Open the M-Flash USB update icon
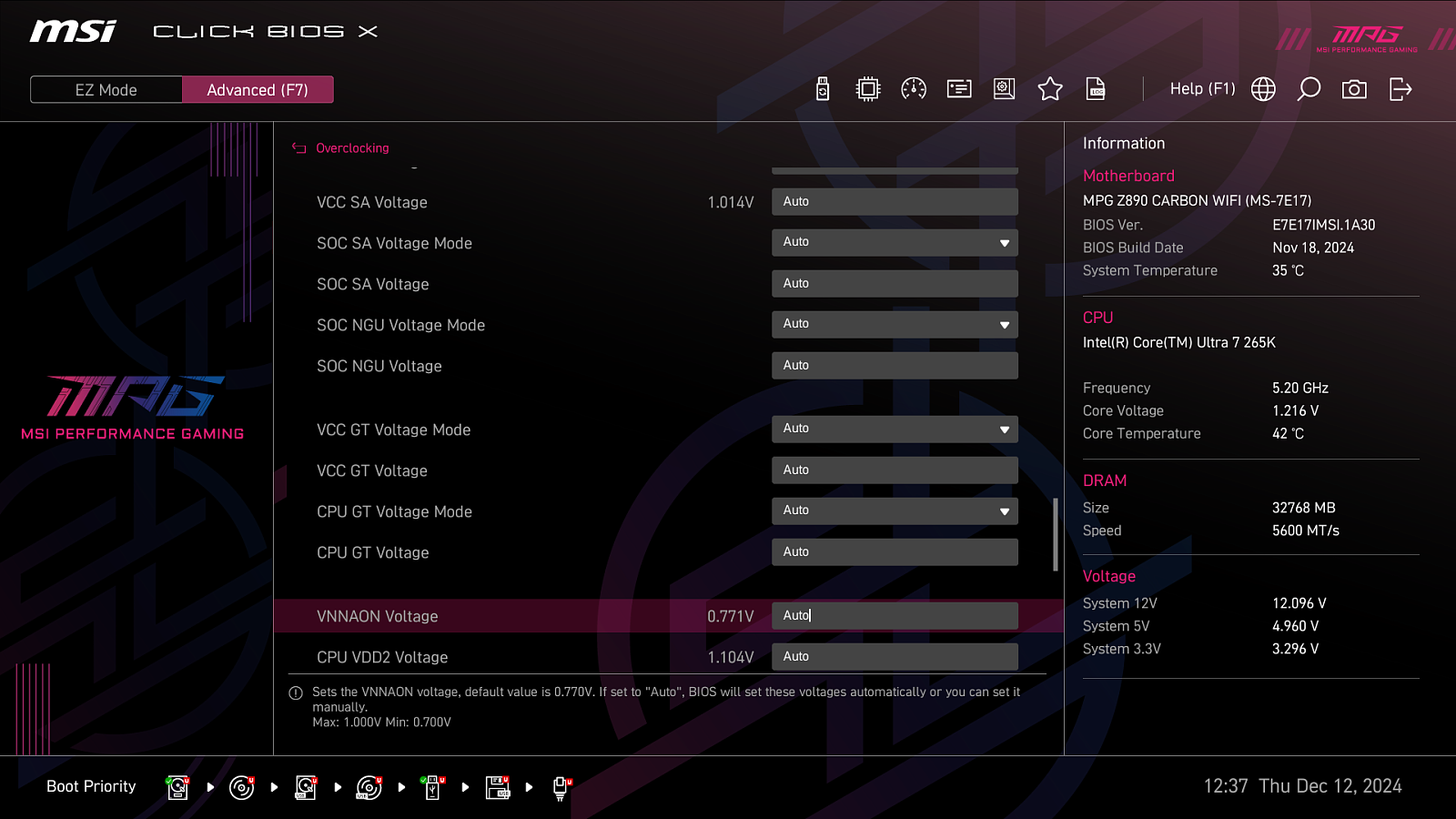The height and width of the screenshot is (819, 1456). [823, 89]
